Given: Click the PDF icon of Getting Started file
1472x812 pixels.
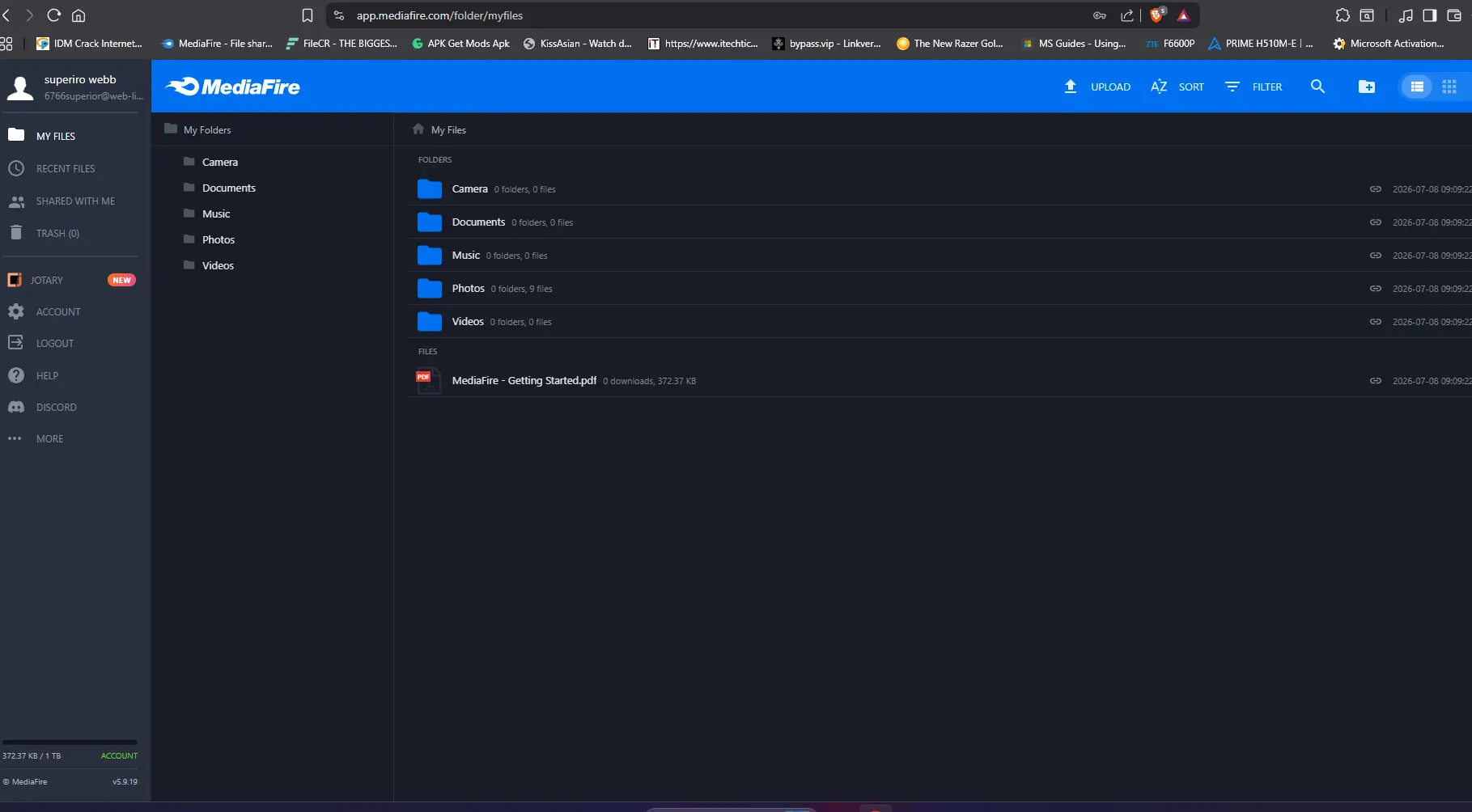Looking at the screenshot, I should click(x=428, y=380).
